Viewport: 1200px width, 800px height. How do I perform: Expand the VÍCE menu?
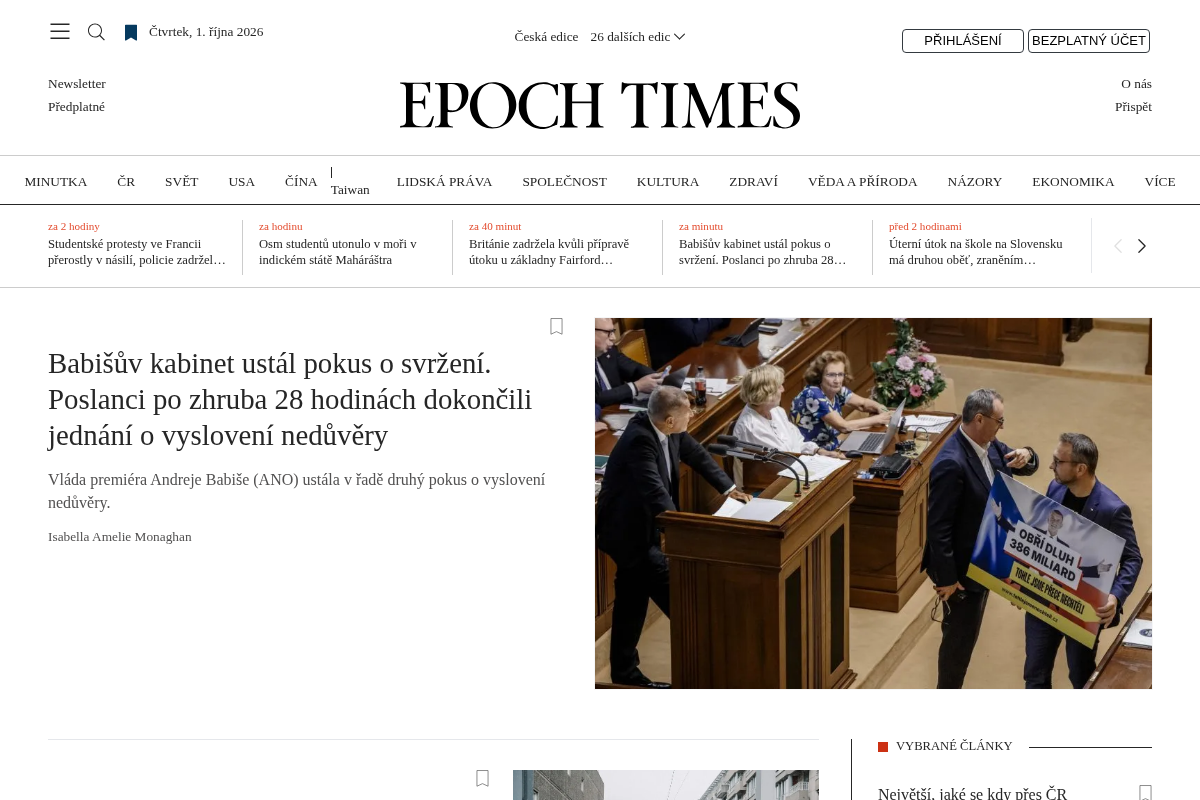1160,182
